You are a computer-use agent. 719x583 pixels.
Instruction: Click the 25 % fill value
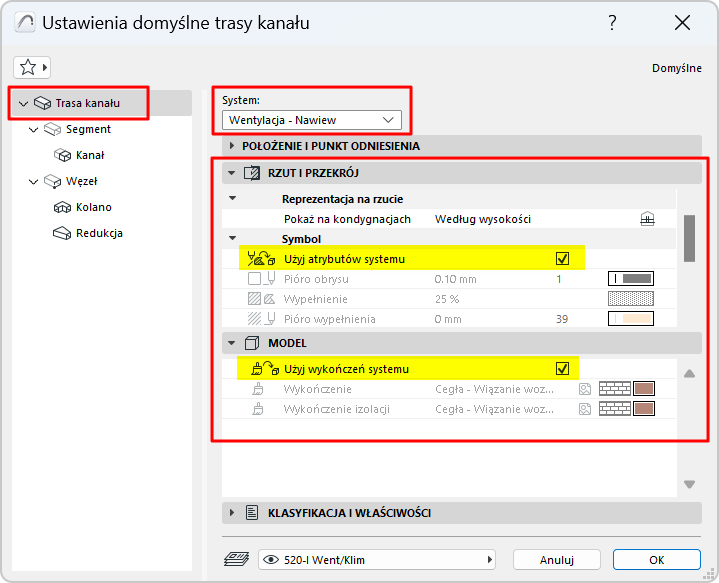tap(447, 299)
